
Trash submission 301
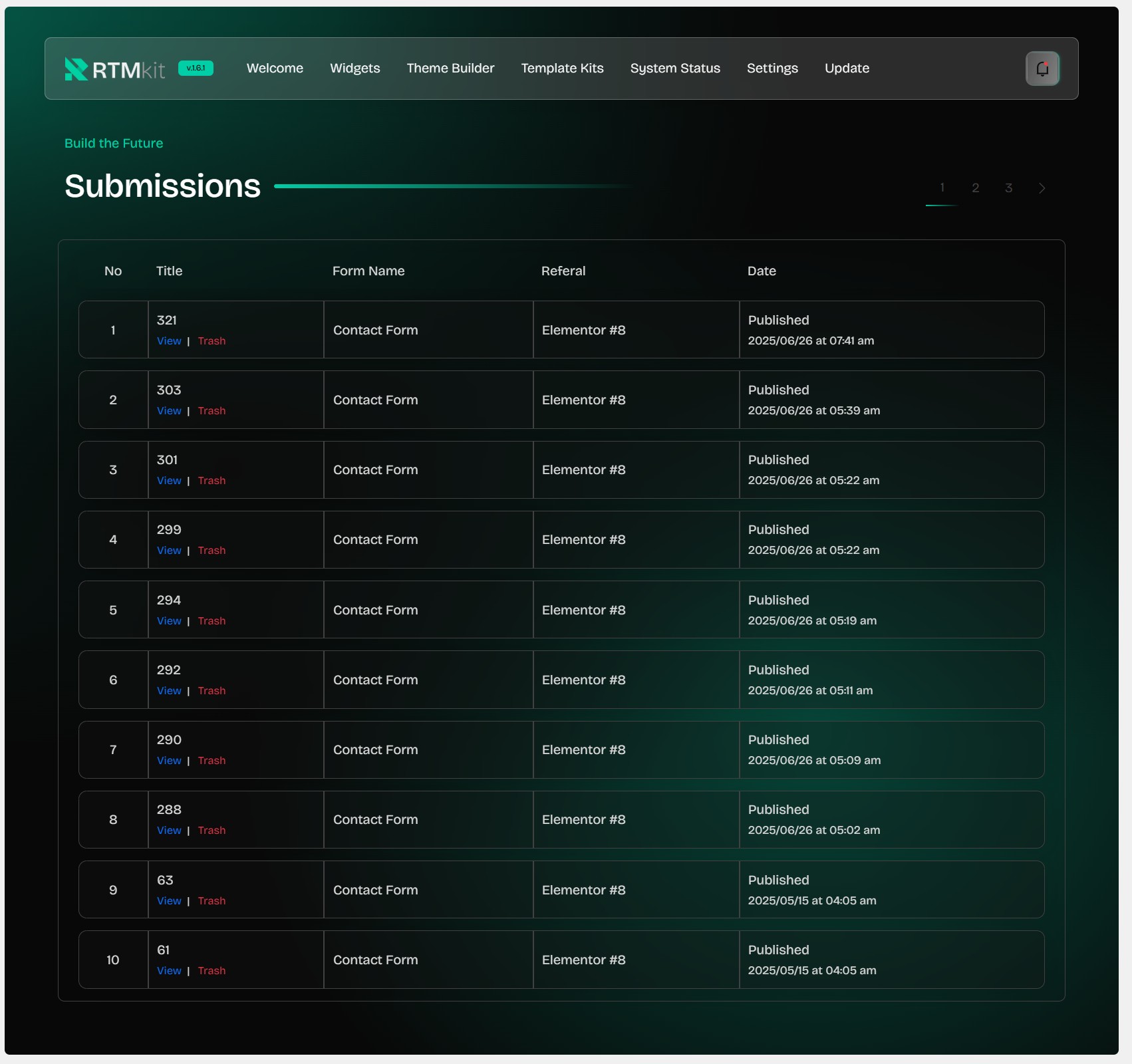[212, 481]
